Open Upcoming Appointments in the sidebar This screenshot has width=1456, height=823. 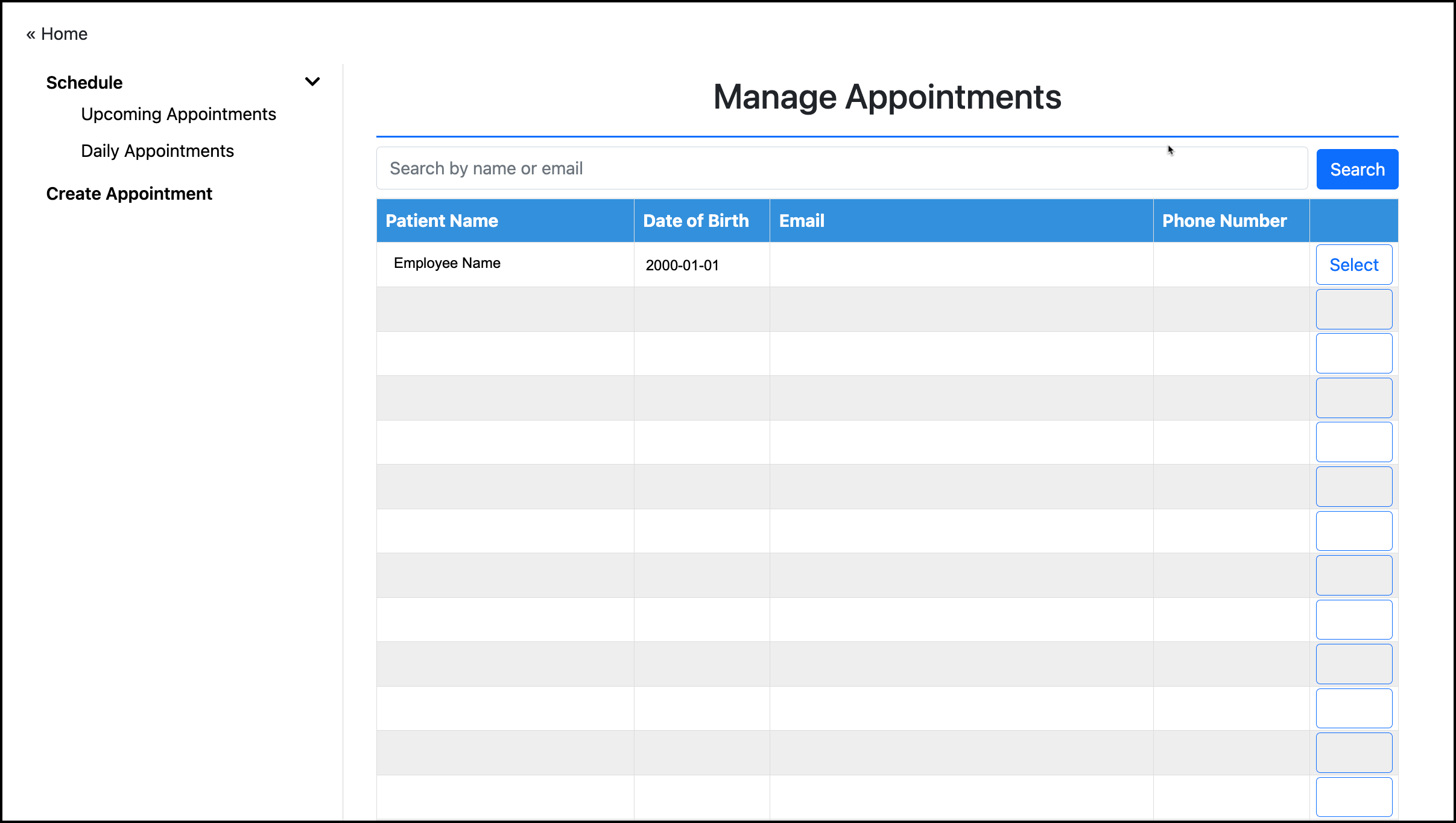pos(179,114)
